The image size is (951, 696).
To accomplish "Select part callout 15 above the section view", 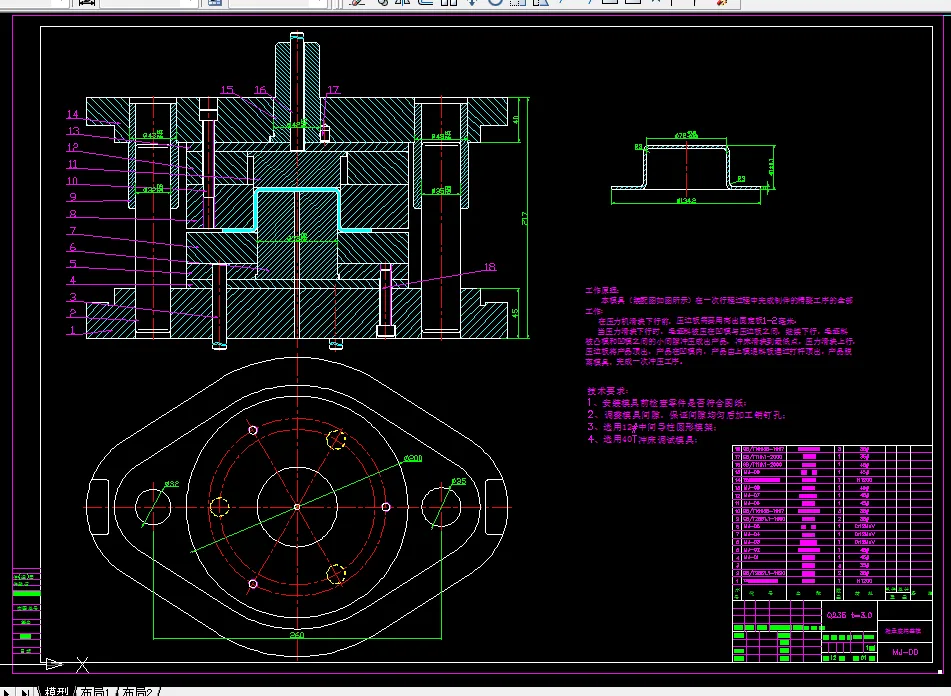I will [227, 90].
